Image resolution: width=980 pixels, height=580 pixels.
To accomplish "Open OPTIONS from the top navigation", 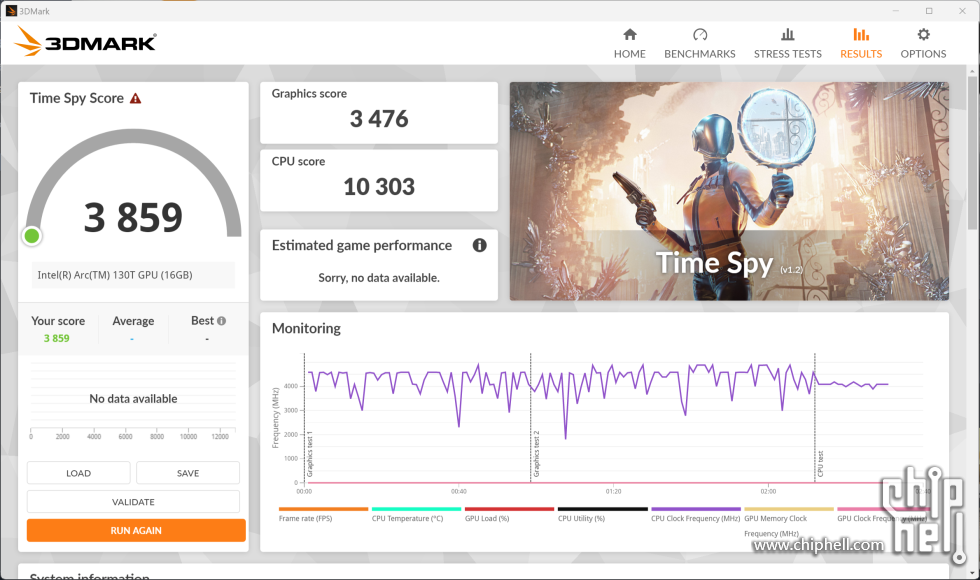I will point(923,44).
